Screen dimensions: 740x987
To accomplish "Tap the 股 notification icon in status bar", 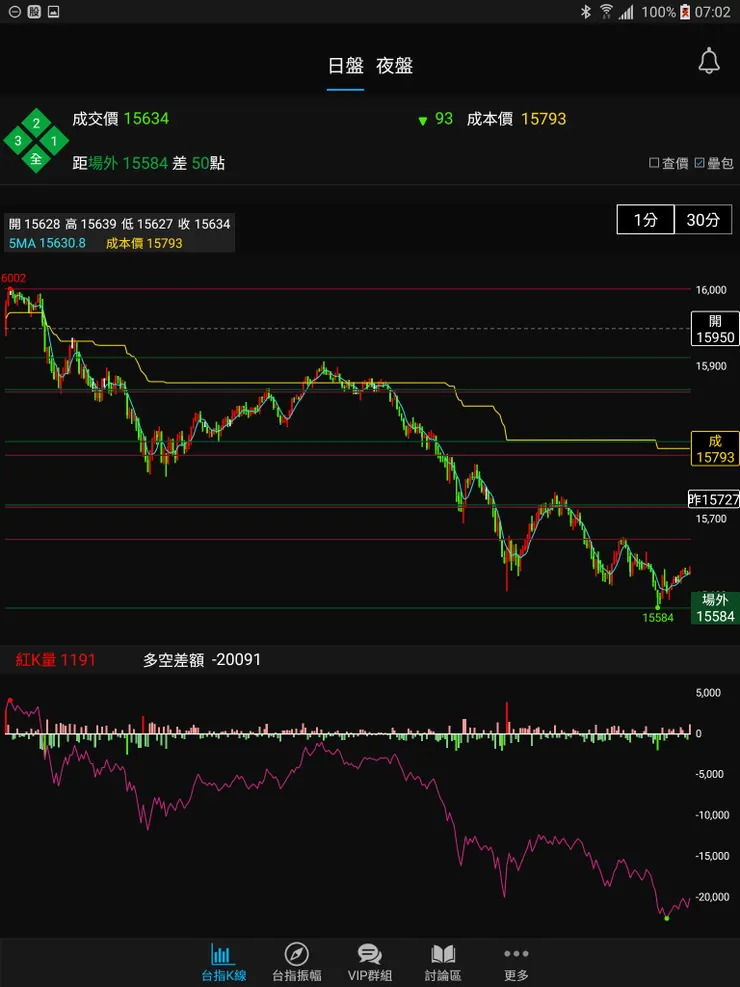I will [35, 11].
